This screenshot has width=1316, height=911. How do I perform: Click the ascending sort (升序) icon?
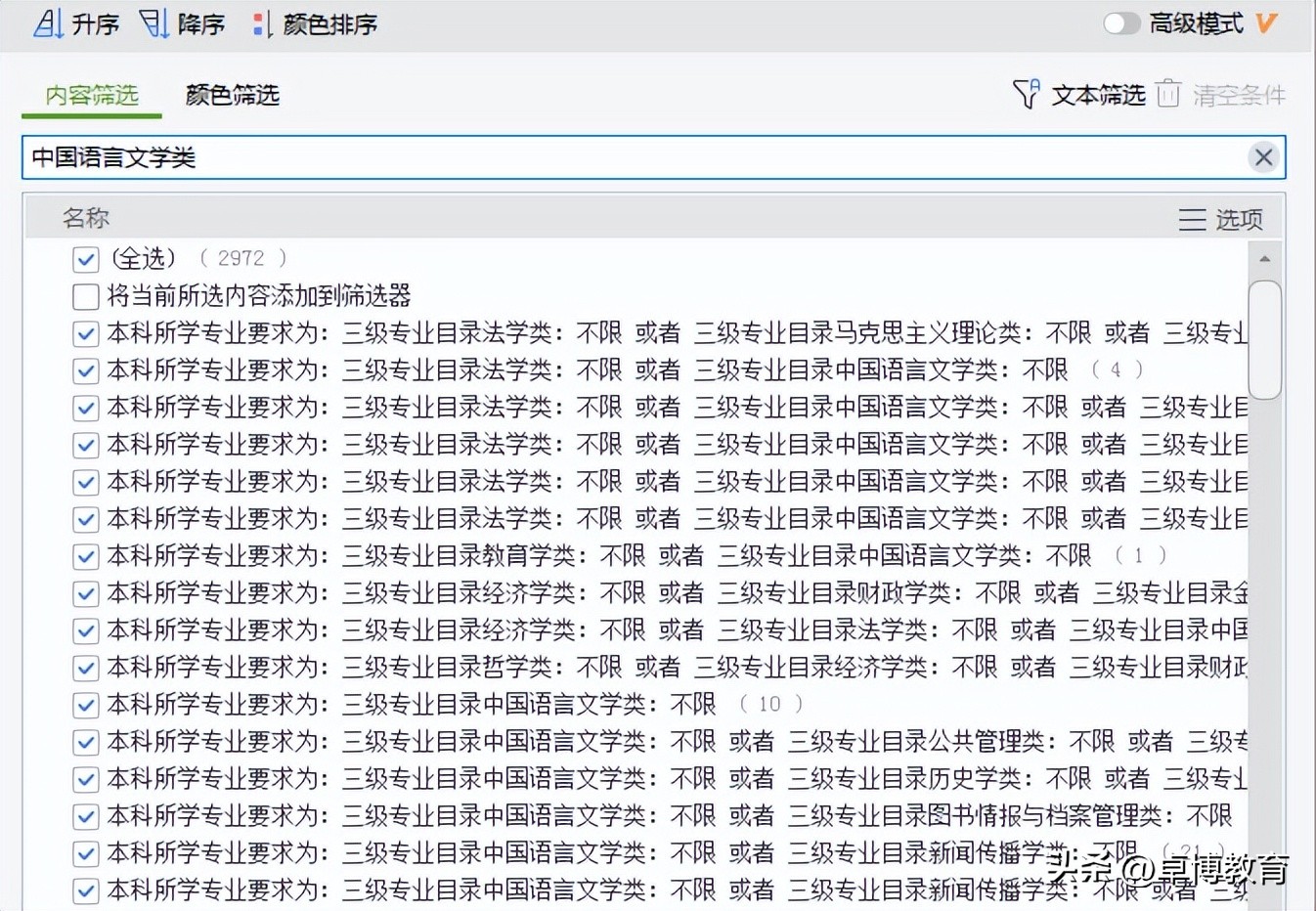click(x=46, y=22)
